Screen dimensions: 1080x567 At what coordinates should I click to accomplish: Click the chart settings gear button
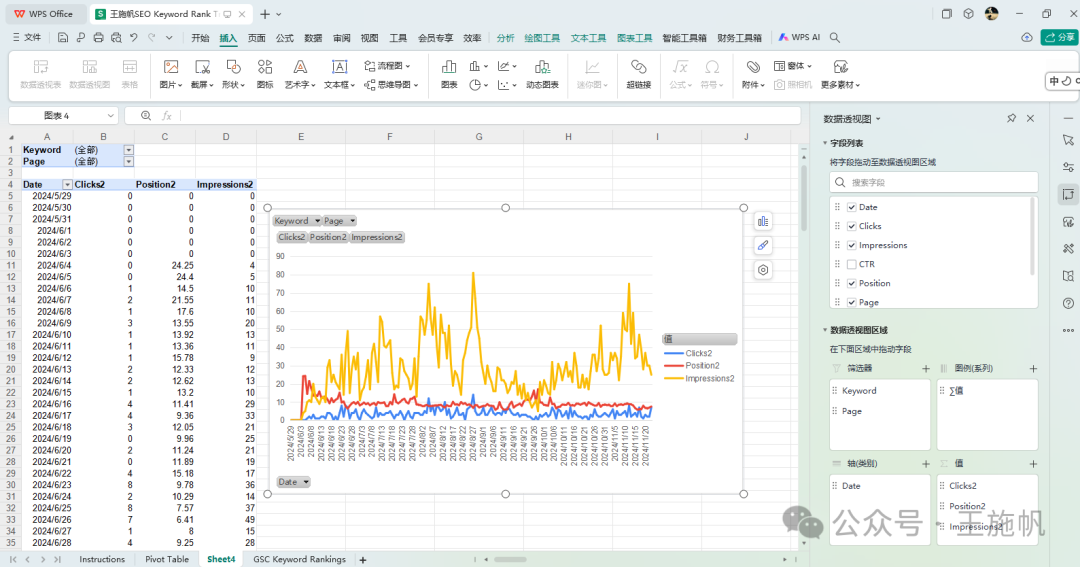[x=763, y=270]
